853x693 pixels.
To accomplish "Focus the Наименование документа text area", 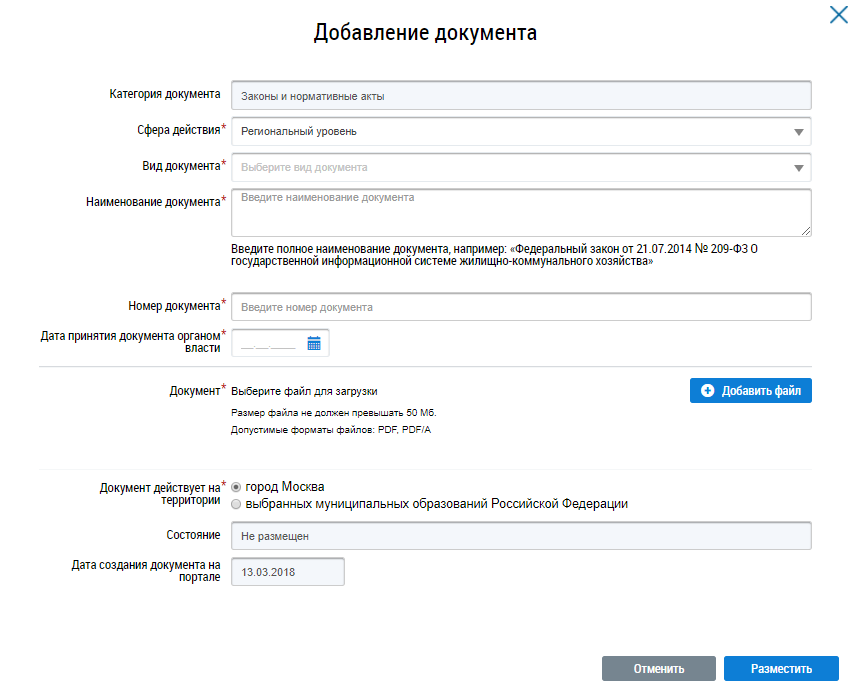I will tap(520, 211).
